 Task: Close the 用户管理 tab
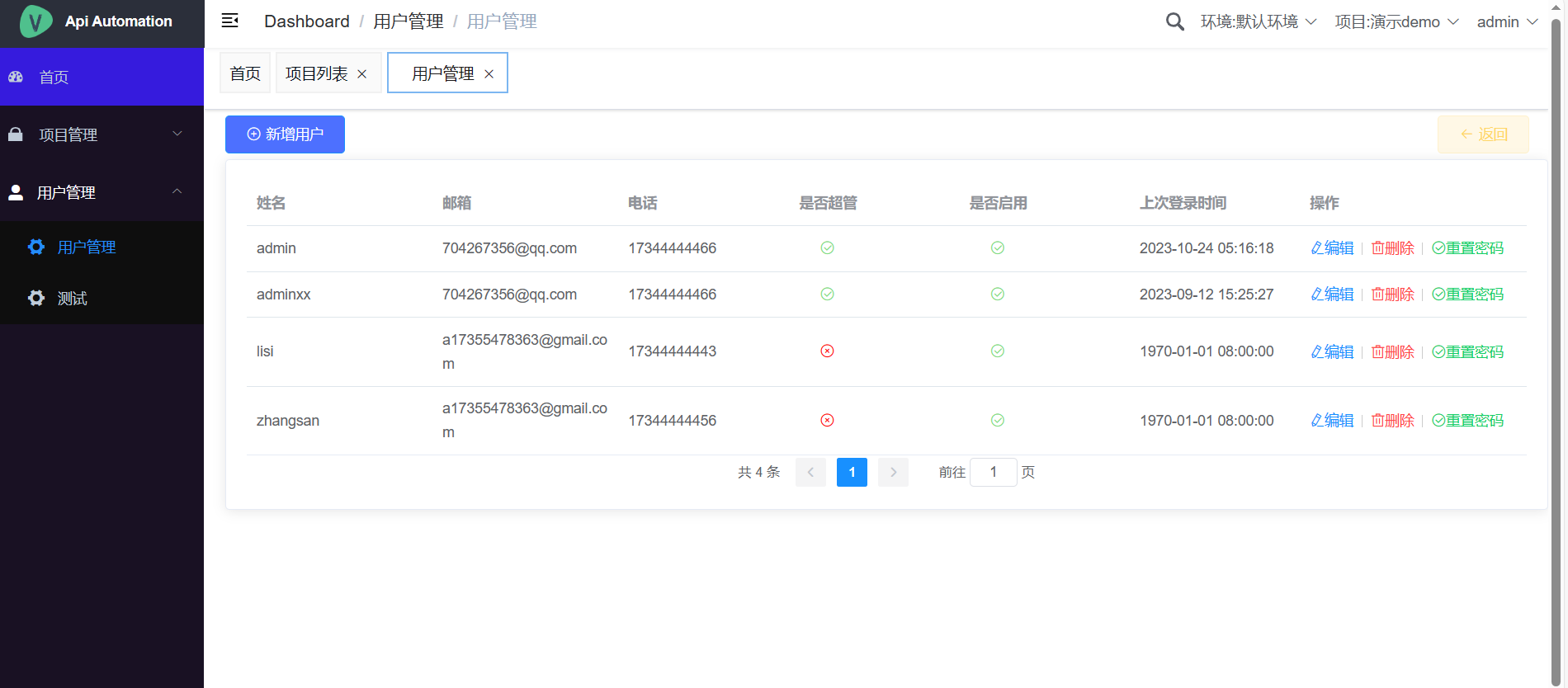coord(489,74)
